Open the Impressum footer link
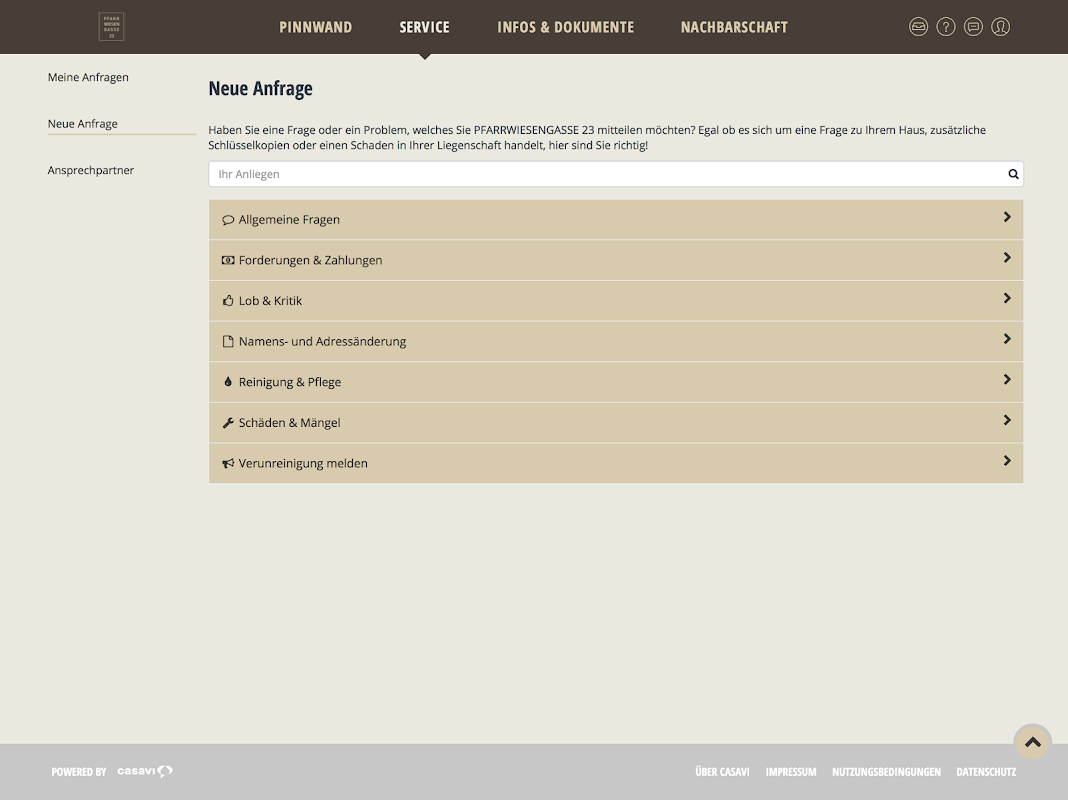This screenshot has height=800, width=1068. pyautogui.click(x=791, y=772)
